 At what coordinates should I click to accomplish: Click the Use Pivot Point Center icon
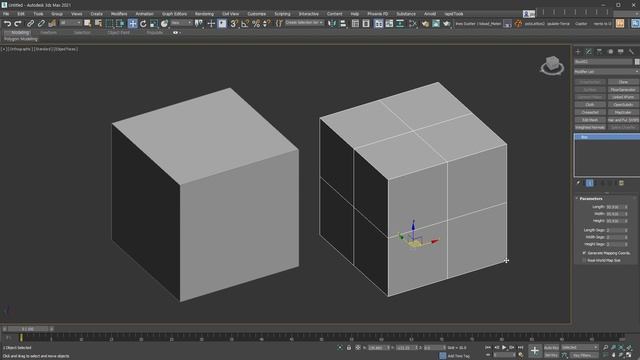199,24
